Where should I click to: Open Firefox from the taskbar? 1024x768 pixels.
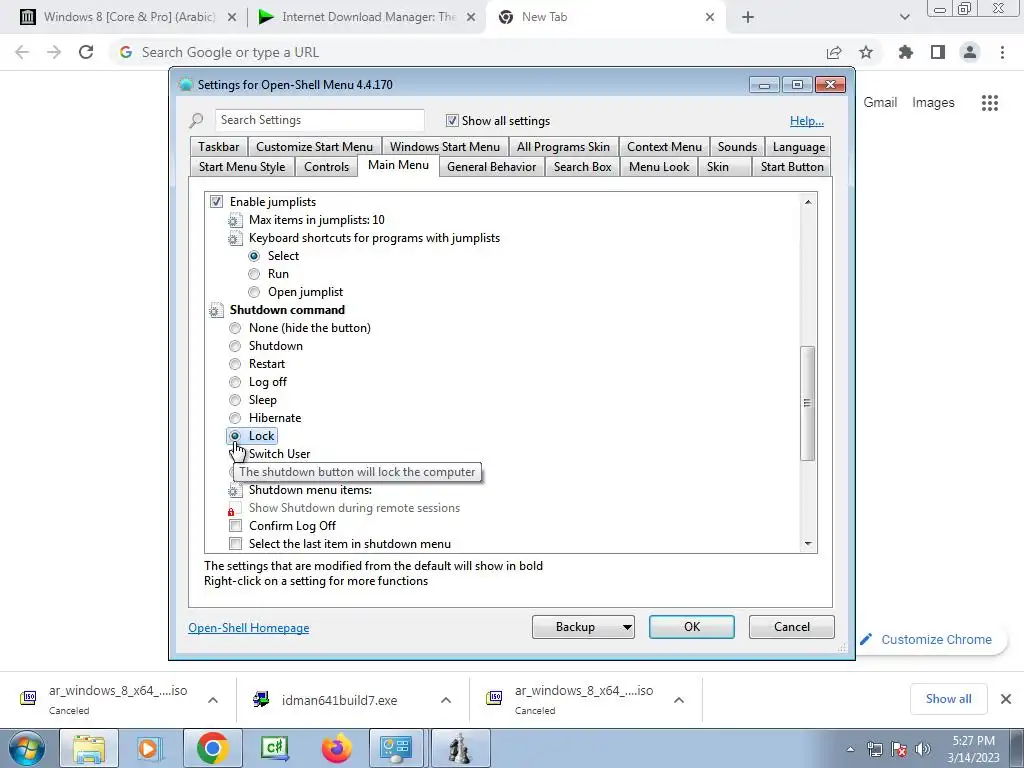pos(336,748)
